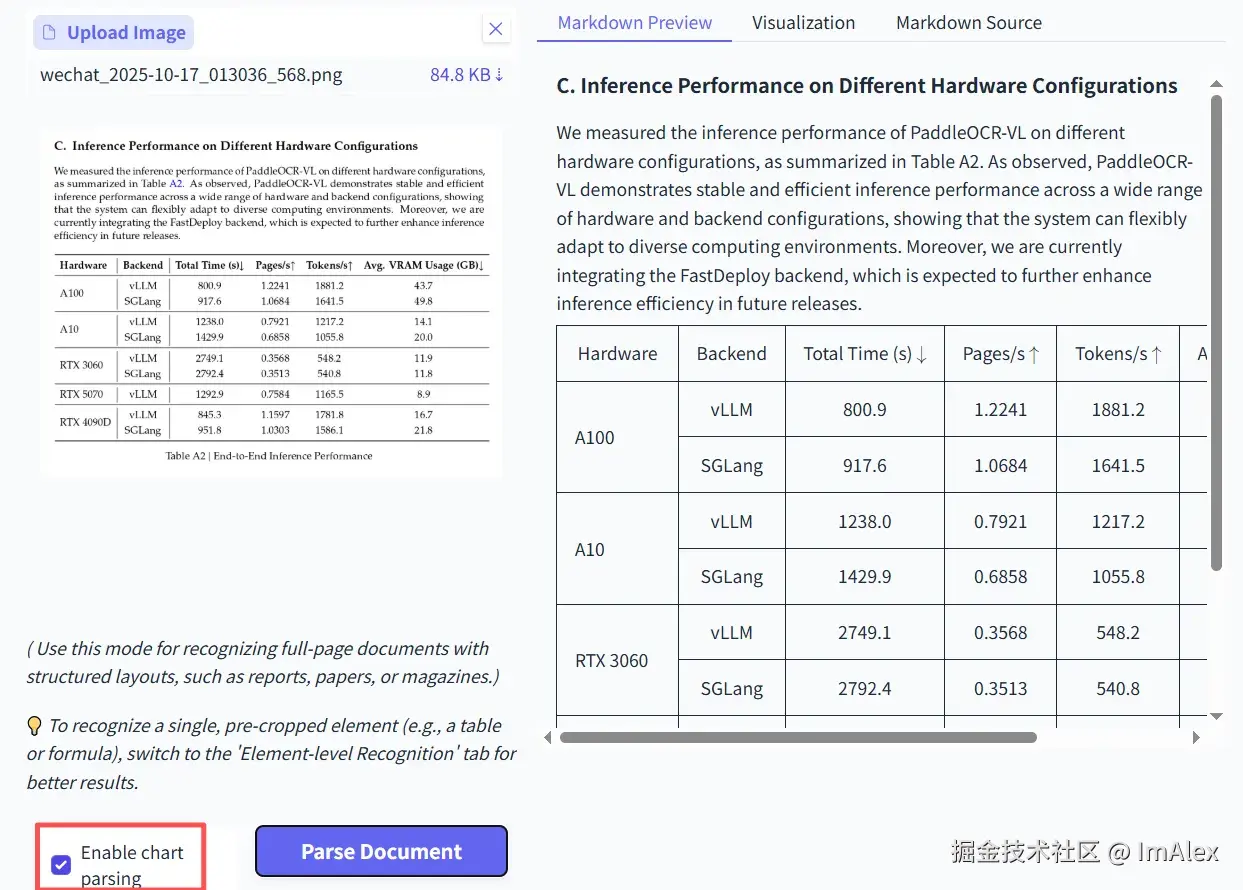Screen dimensions: 1243x890
Task: Click the Total Time (s) column header
Action: [865, 354]
